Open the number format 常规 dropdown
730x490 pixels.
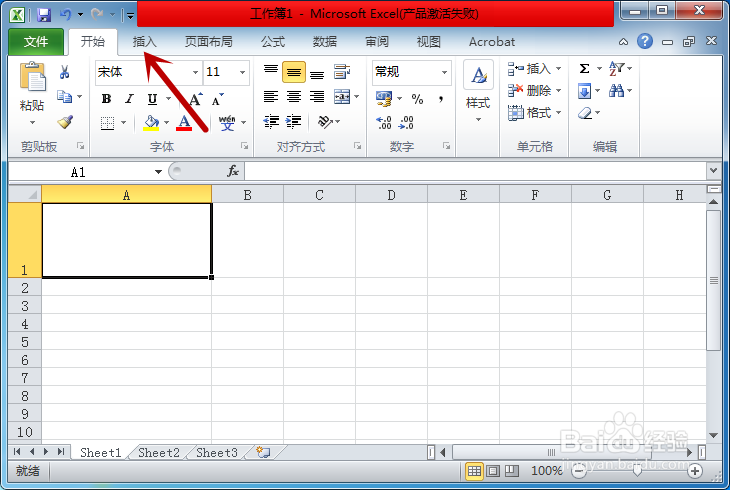[x=445, y=72]
